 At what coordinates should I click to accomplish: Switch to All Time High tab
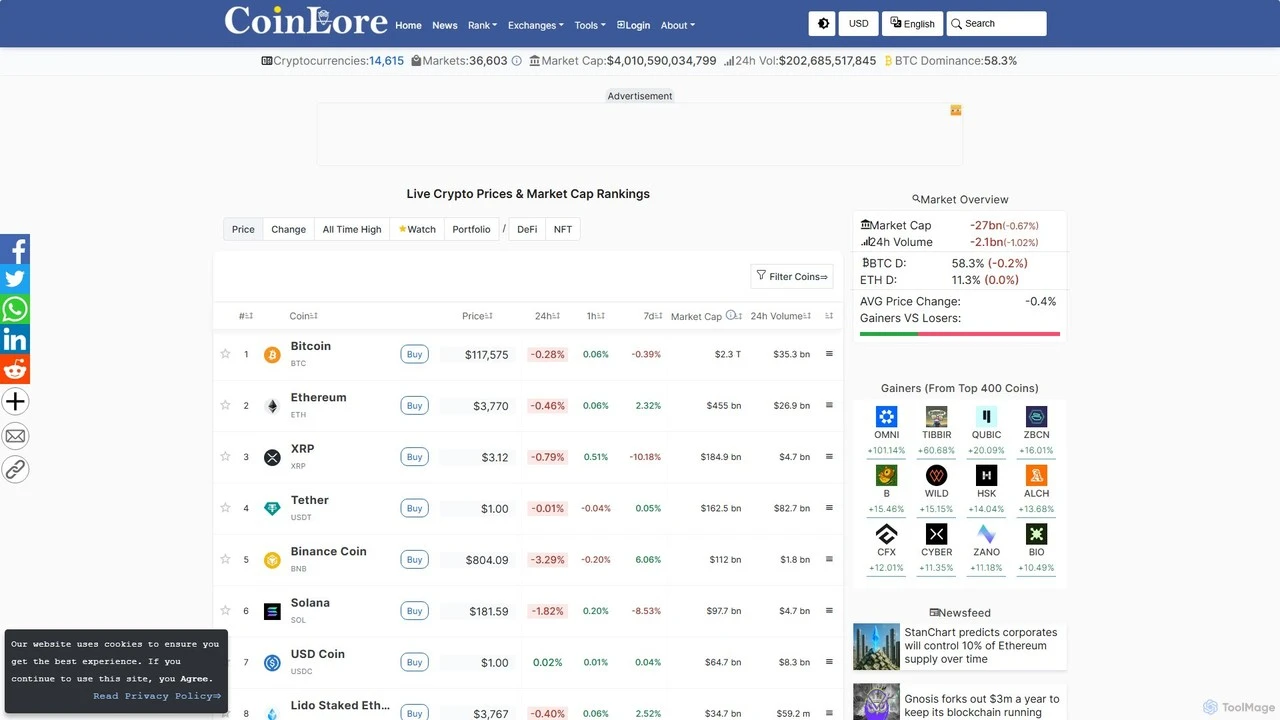point(352,229)
